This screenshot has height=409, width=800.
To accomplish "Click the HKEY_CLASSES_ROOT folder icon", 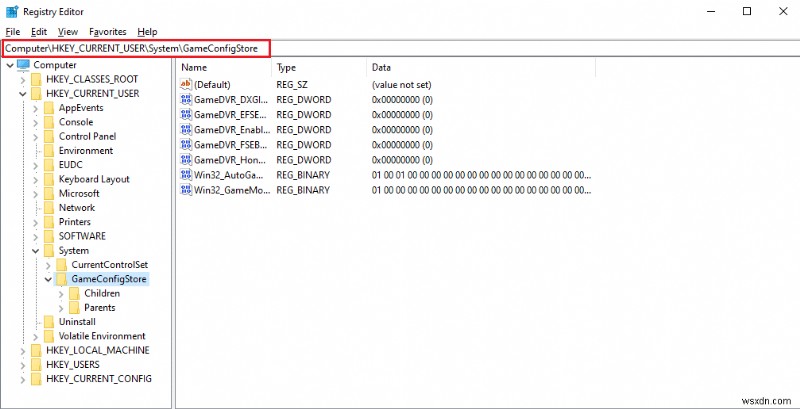I will (36, 80).
